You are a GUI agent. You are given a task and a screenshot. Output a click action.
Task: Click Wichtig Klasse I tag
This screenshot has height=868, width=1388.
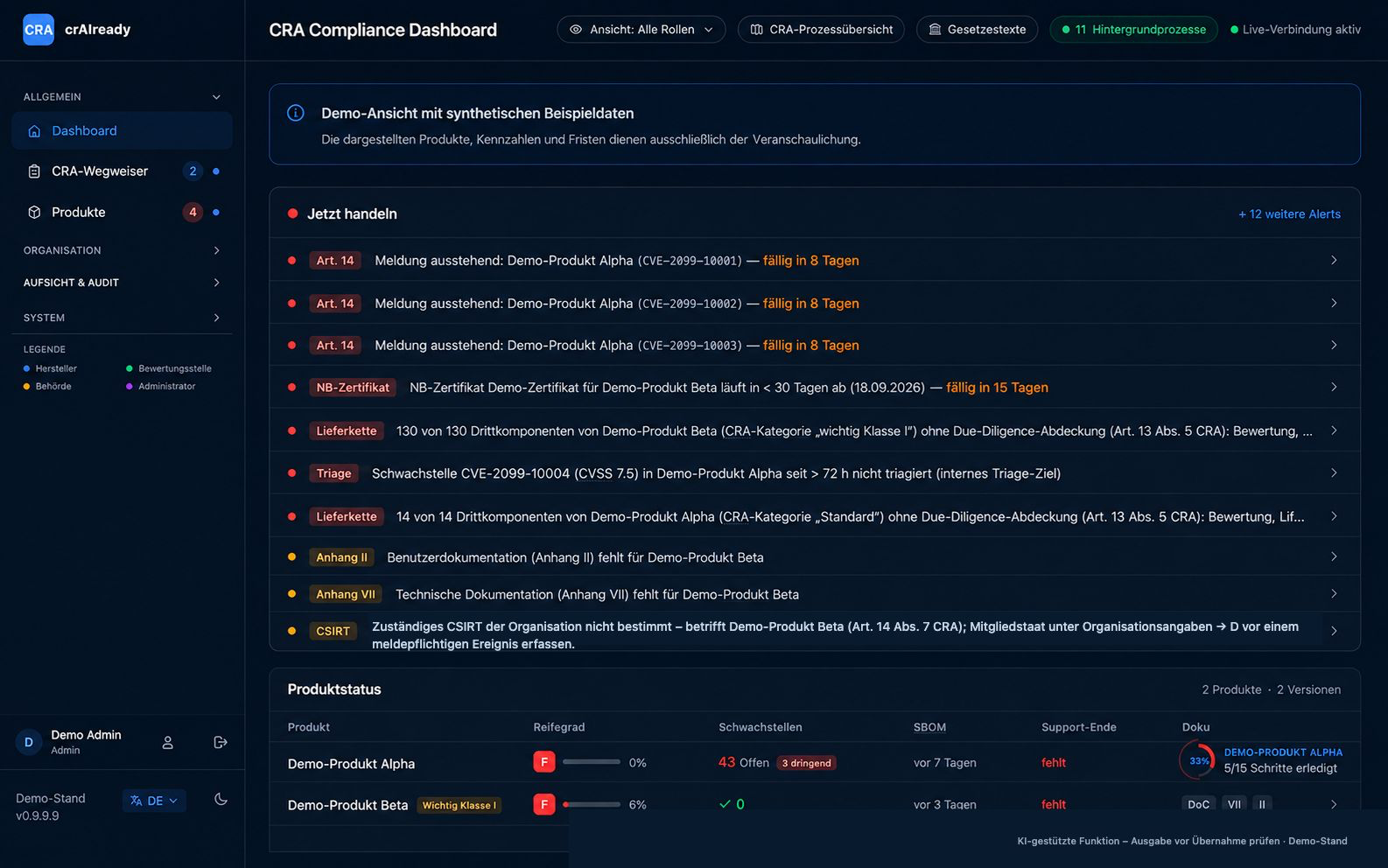coord(459,805)
